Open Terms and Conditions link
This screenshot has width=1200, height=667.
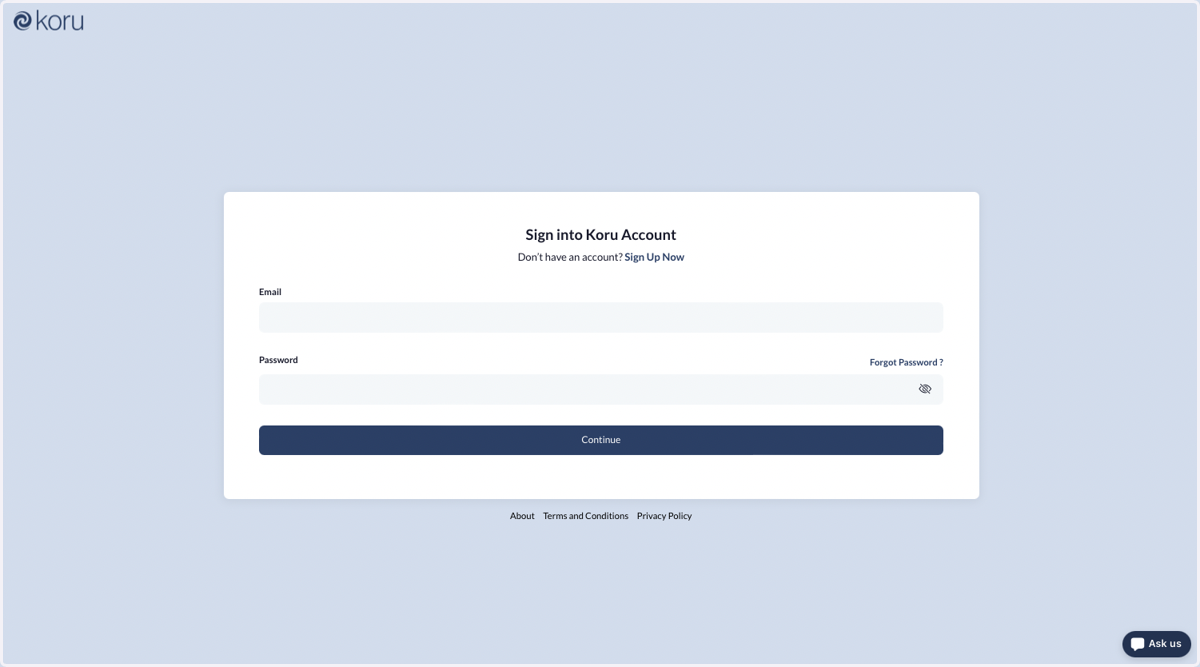(x=586, y=516)
